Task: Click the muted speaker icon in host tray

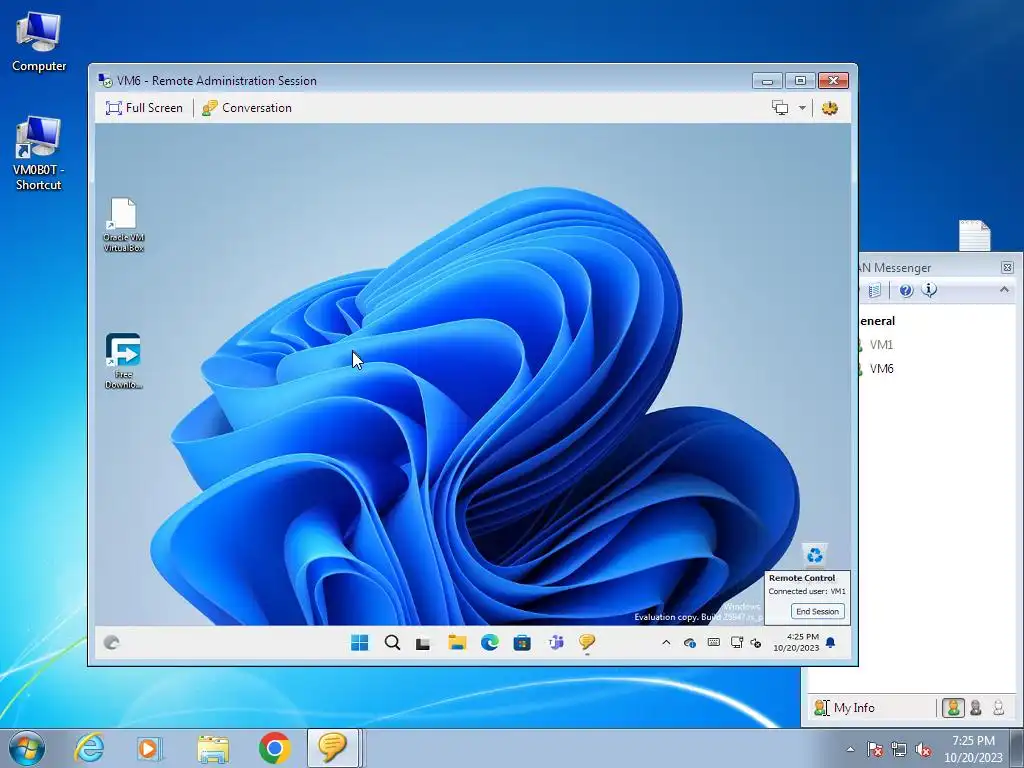Action: point(923,749)
